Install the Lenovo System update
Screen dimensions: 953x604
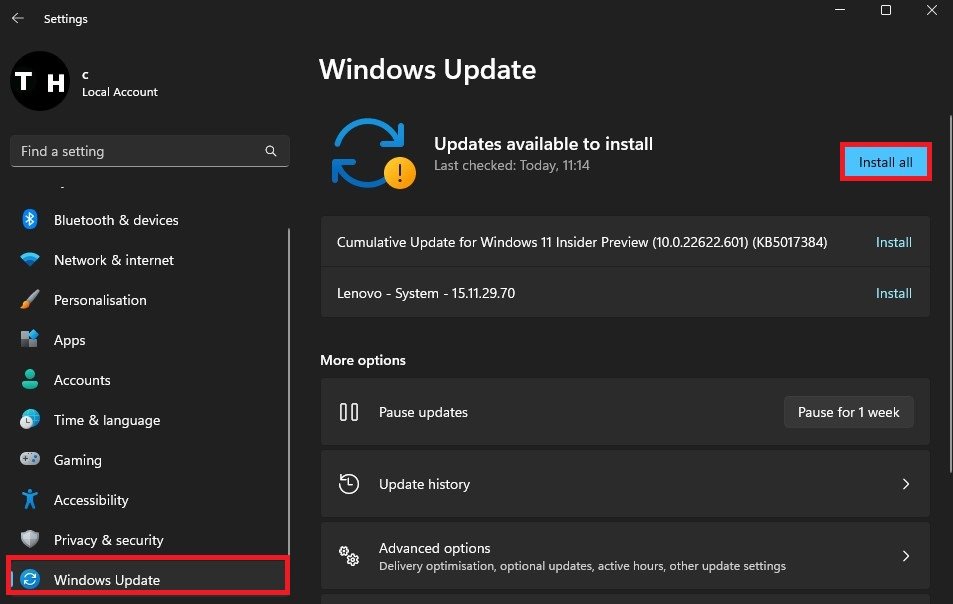[x=893, y=294]
